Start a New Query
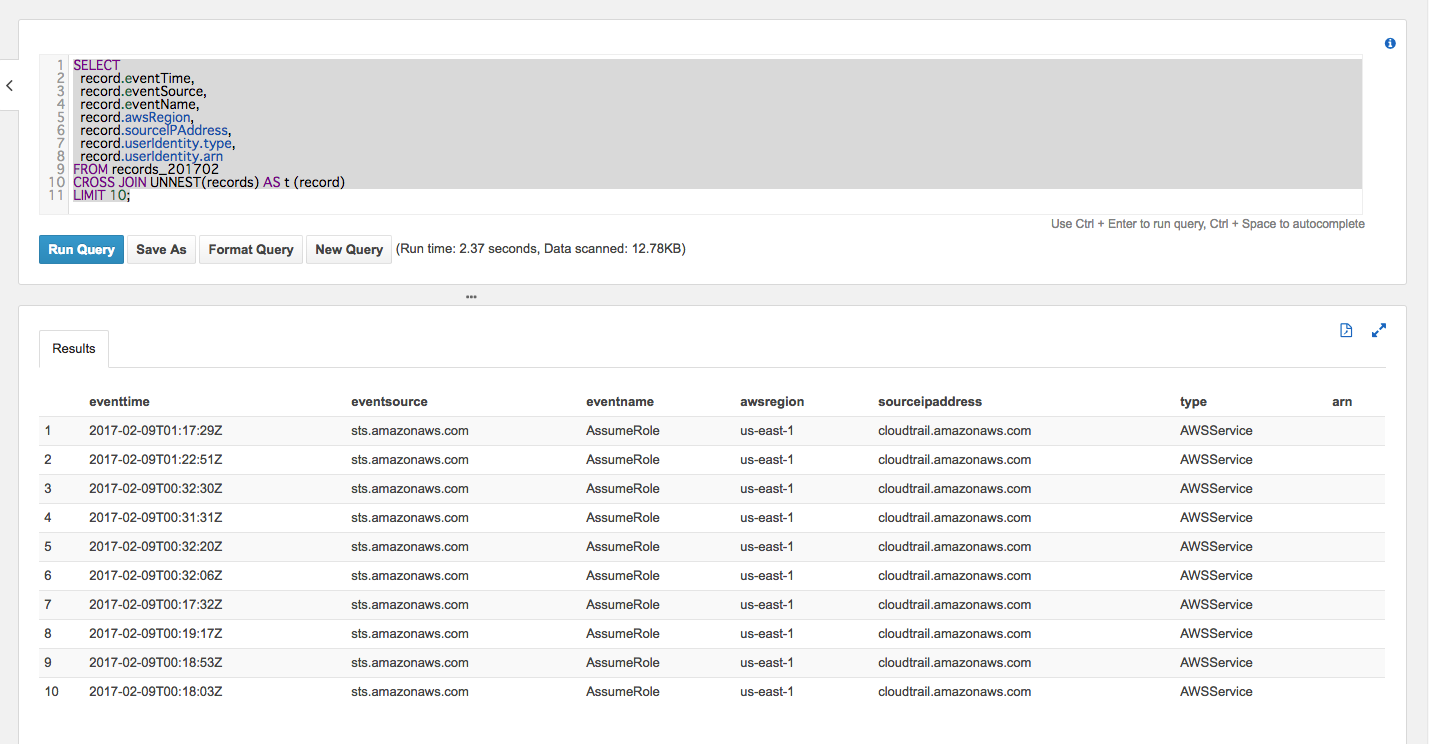 click(x=348, y=249)
